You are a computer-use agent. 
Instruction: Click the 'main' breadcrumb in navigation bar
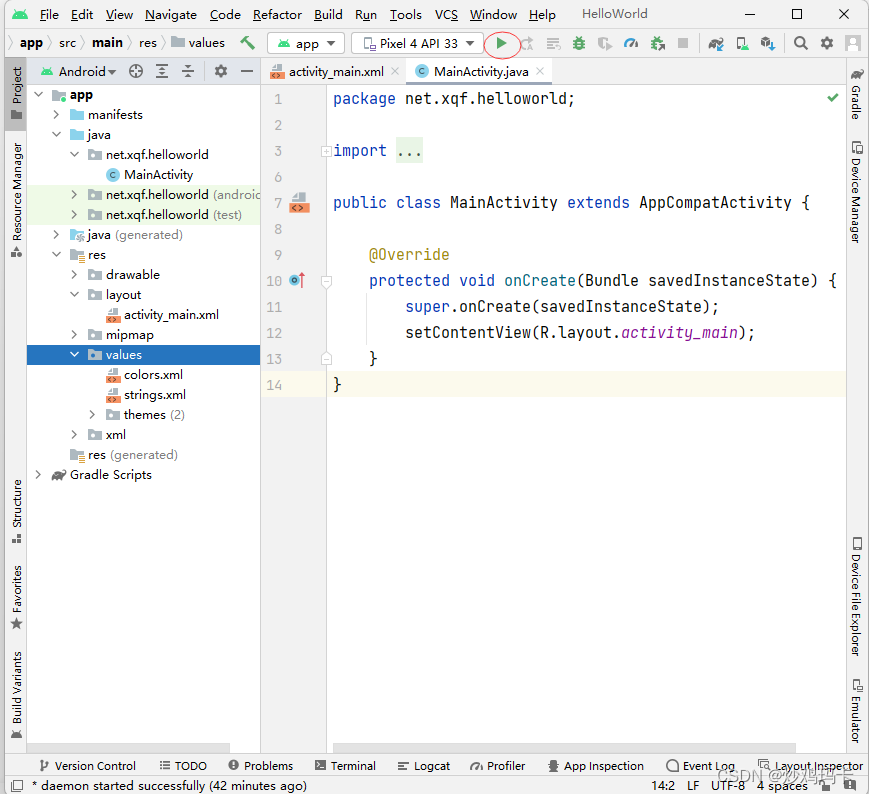107,43
